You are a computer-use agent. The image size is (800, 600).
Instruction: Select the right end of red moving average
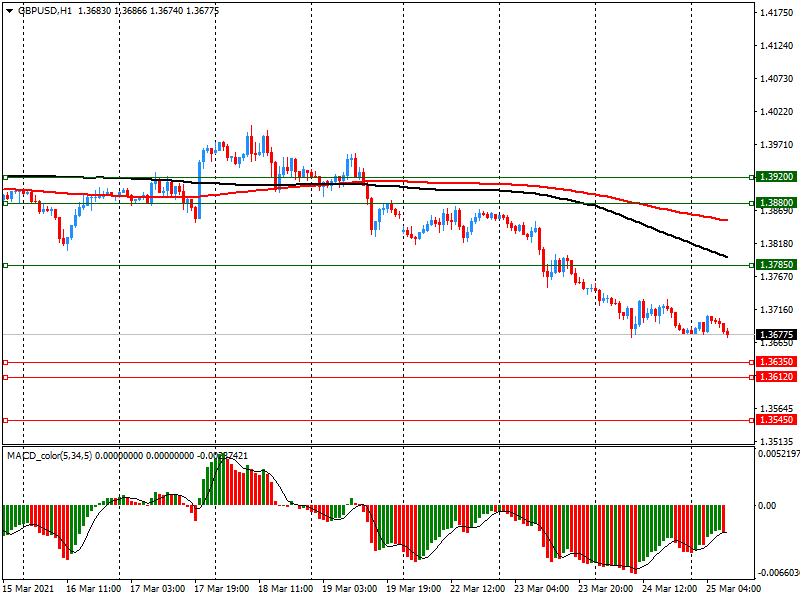click(726, 219)
